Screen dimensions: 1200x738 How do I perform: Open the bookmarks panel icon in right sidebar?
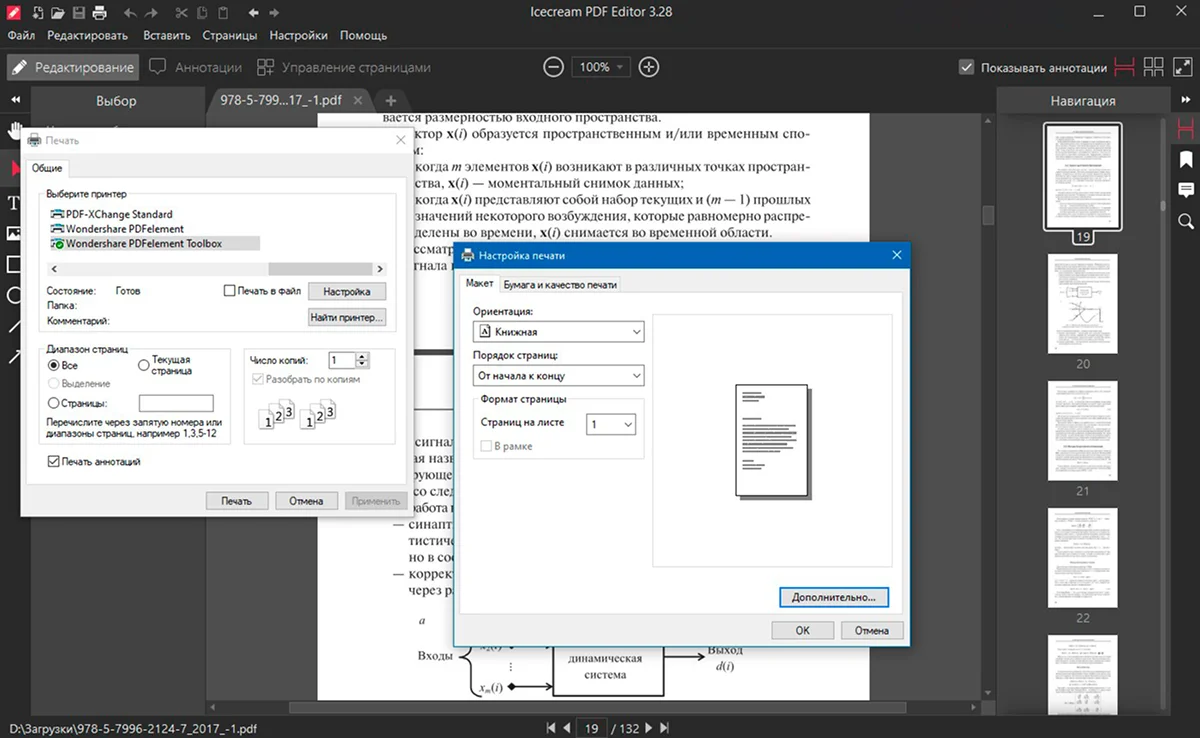click(1186, 159)
